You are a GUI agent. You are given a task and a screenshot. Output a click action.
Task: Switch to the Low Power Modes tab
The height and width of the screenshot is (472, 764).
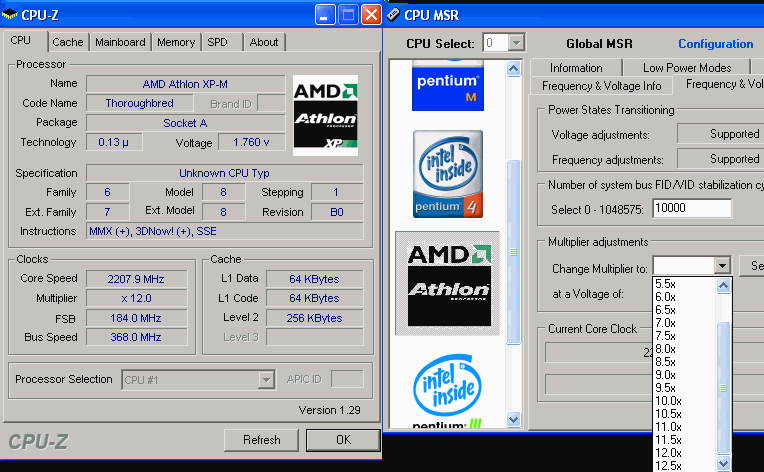tap(687, 68)
